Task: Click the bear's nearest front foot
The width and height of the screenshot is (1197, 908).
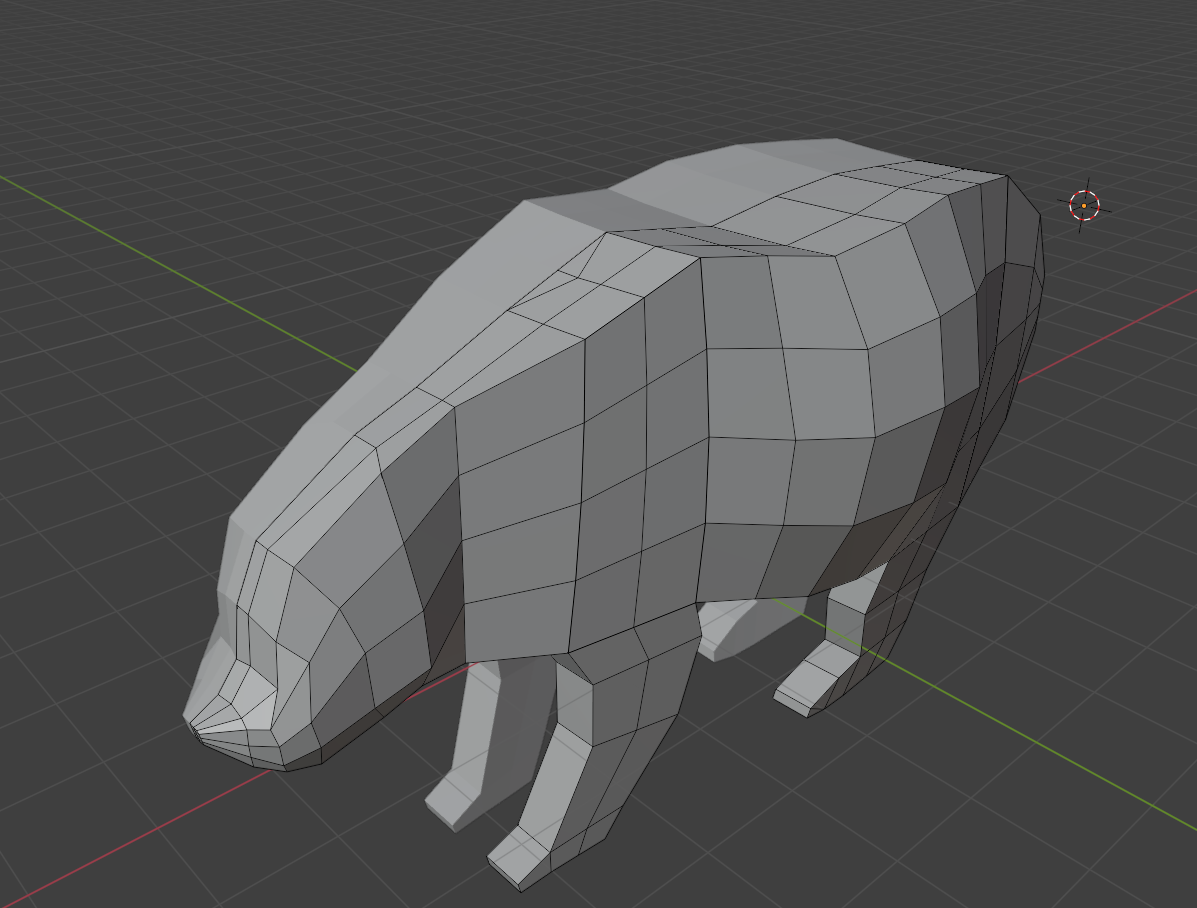Action: pos(521,858)
